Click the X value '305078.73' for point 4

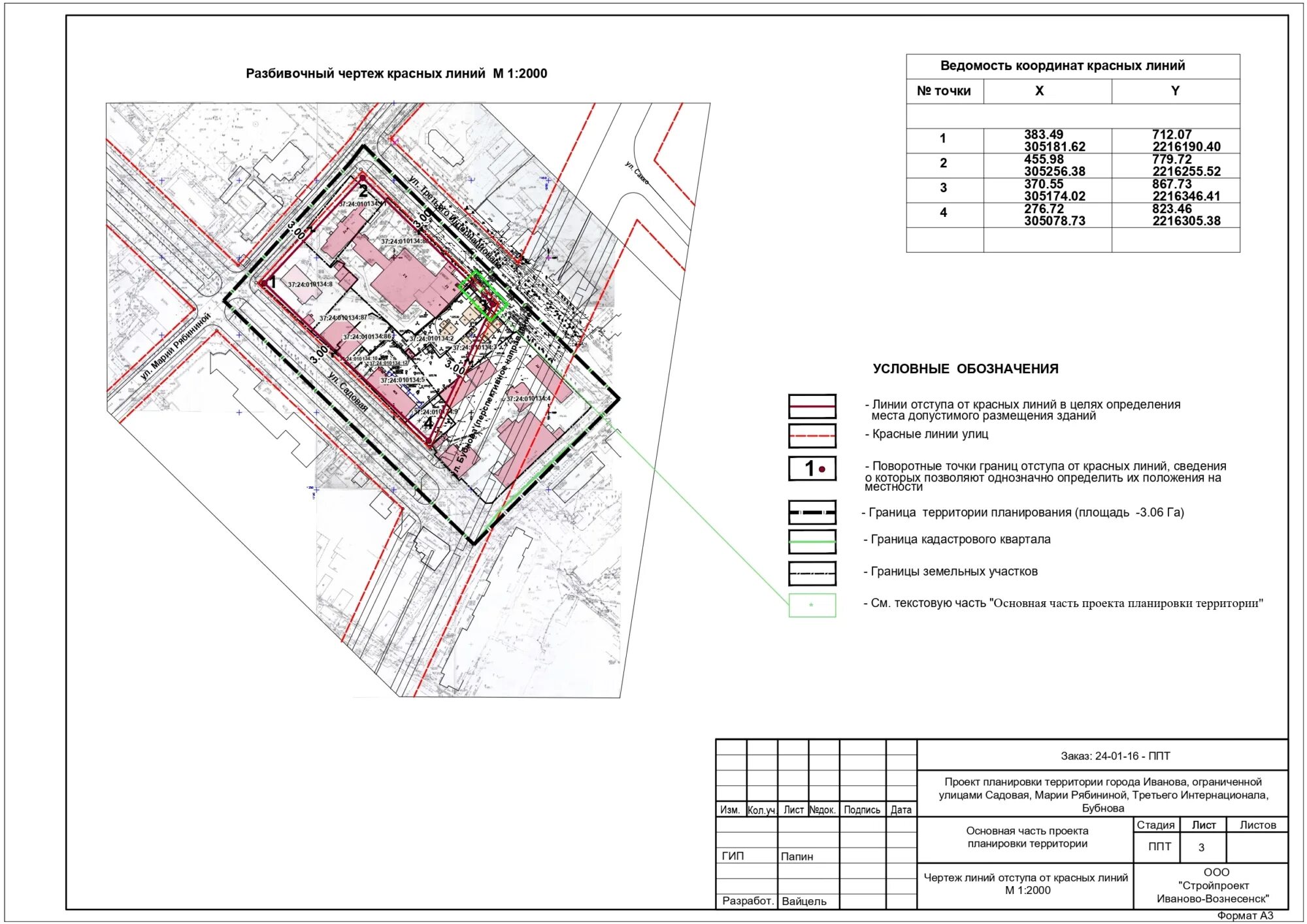(1054, 222)
